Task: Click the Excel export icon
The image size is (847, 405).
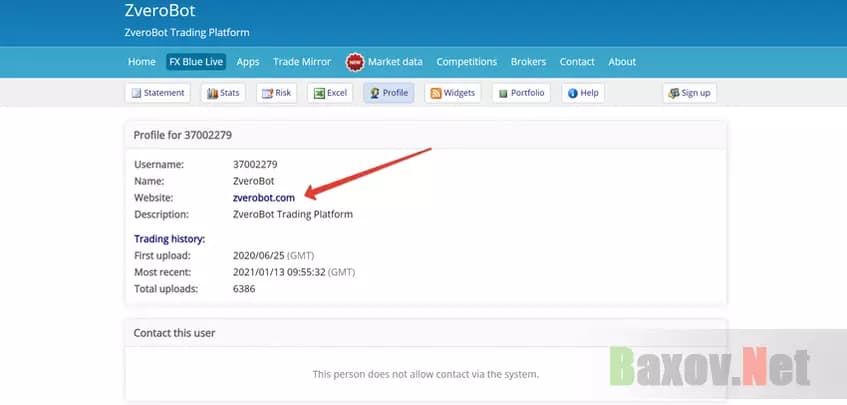Action: click(x=319, y=93)
